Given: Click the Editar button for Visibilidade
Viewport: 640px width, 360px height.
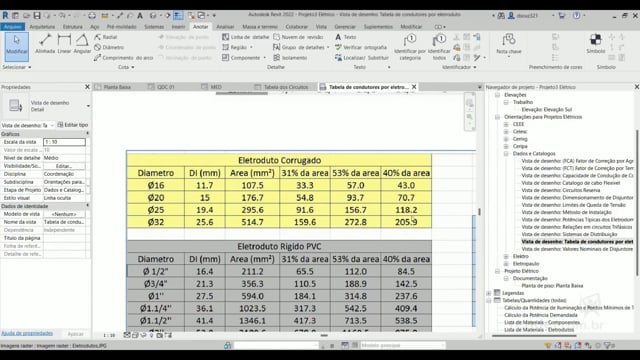Looking at the screenshot, I should click(x=64, y=166).
